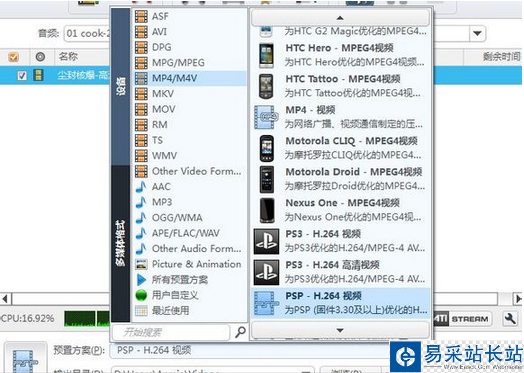Select the MP4/M4V format entry
524x373 pixels.
tap(190, 78)
